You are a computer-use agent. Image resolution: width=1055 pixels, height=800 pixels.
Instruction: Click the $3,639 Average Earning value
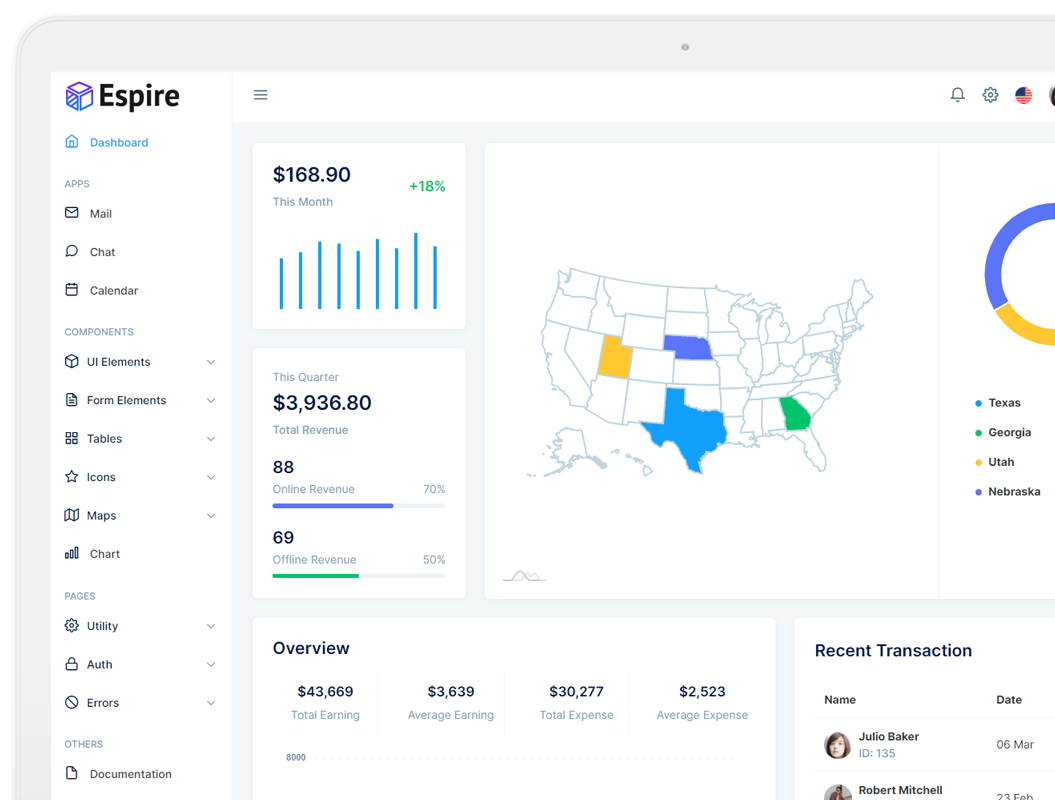[x=451, y=692]
